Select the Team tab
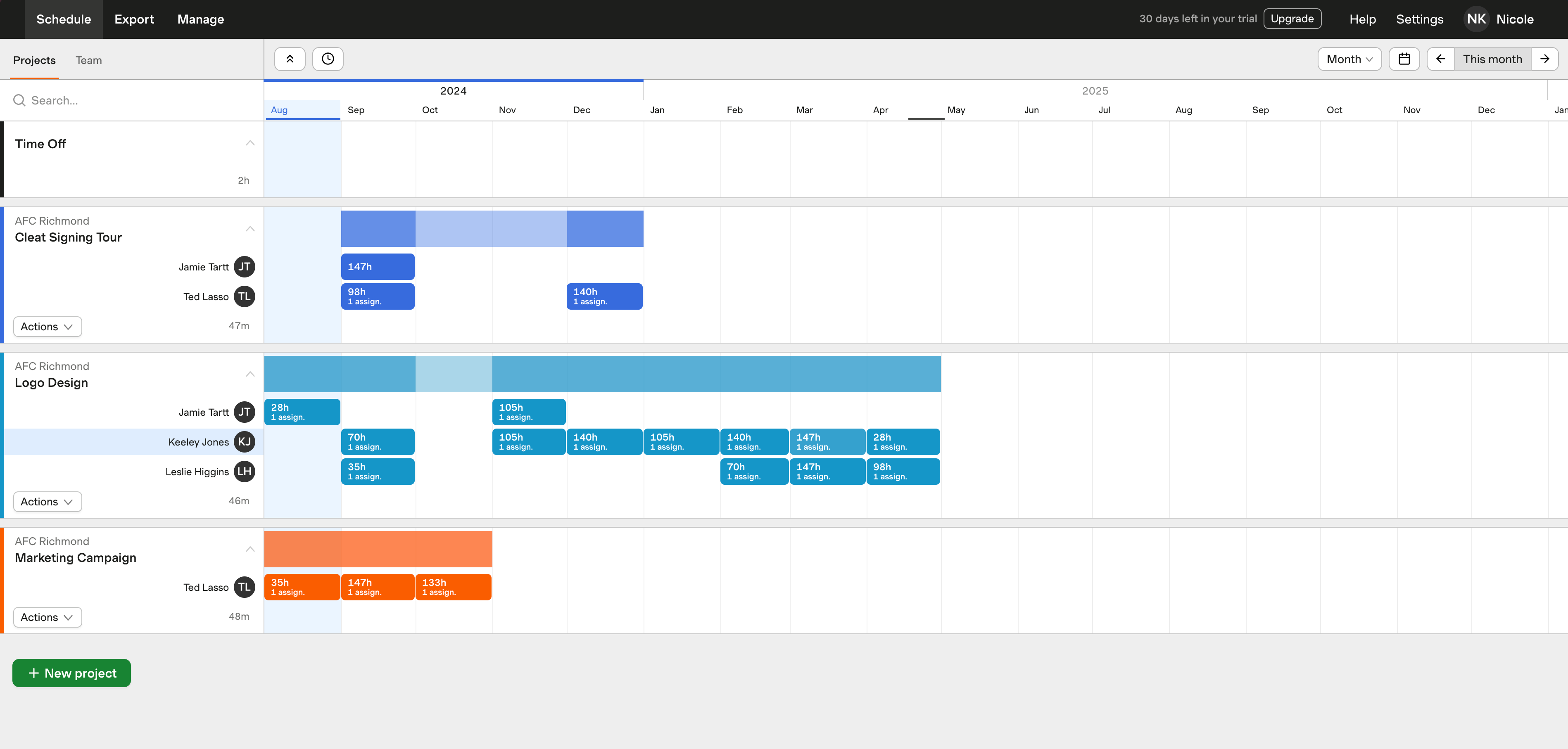 click(88, 60)
